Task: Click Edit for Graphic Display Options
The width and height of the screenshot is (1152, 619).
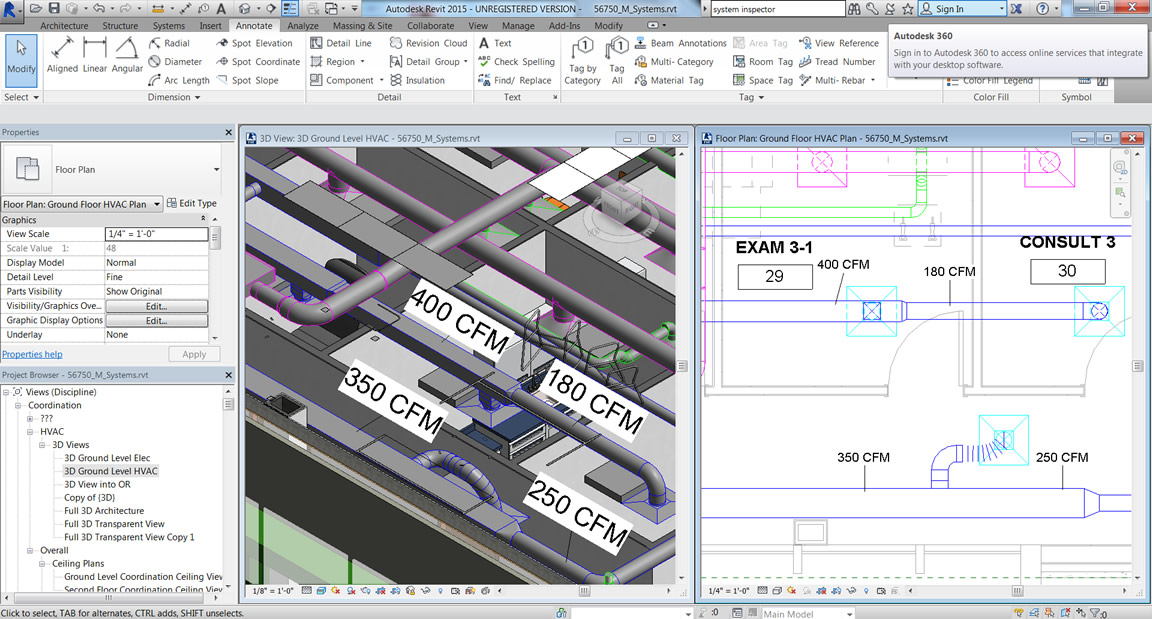Action: pos(156,321)
